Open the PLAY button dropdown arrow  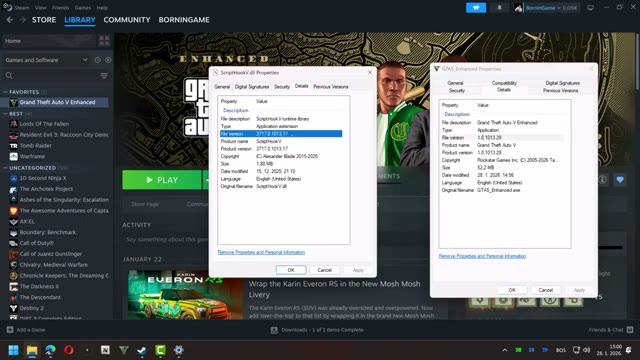click(x=207, y=180)
